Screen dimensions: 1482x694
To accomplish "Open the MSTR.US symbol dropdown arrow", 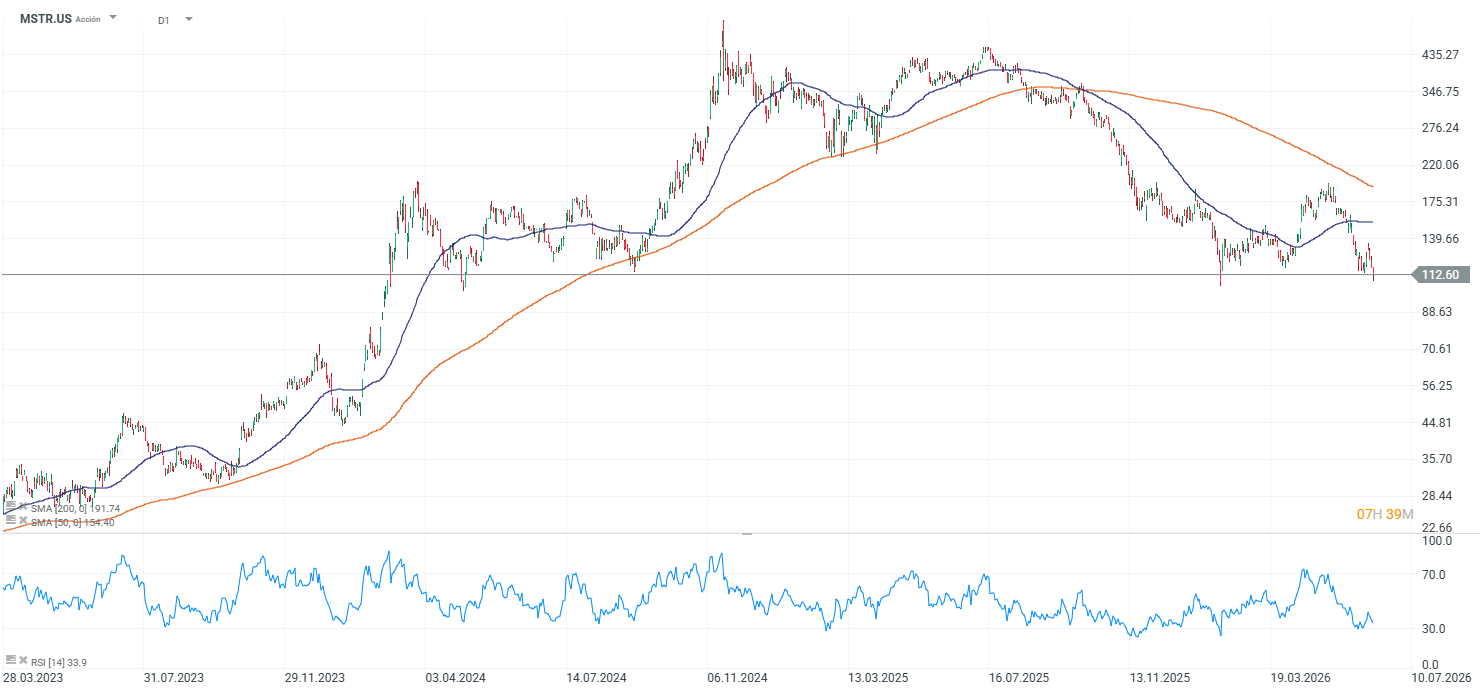I will 112,18.
